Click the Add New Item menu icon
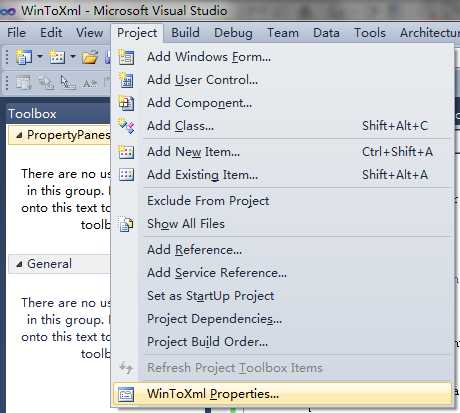Viewport: 460px width, 413px height. [126, 152]
